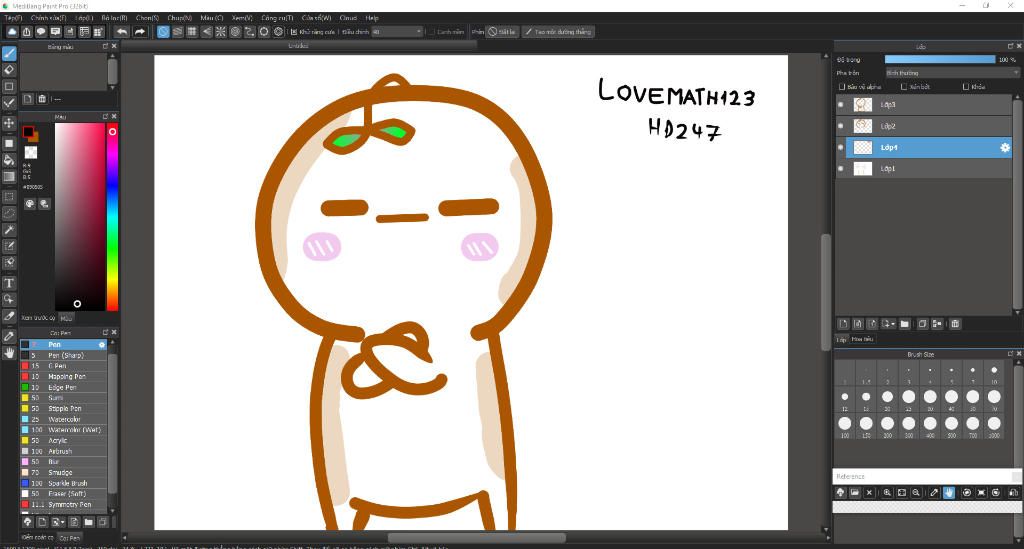
Task: Click the Tắt snap off button
Action: [502, 31]
